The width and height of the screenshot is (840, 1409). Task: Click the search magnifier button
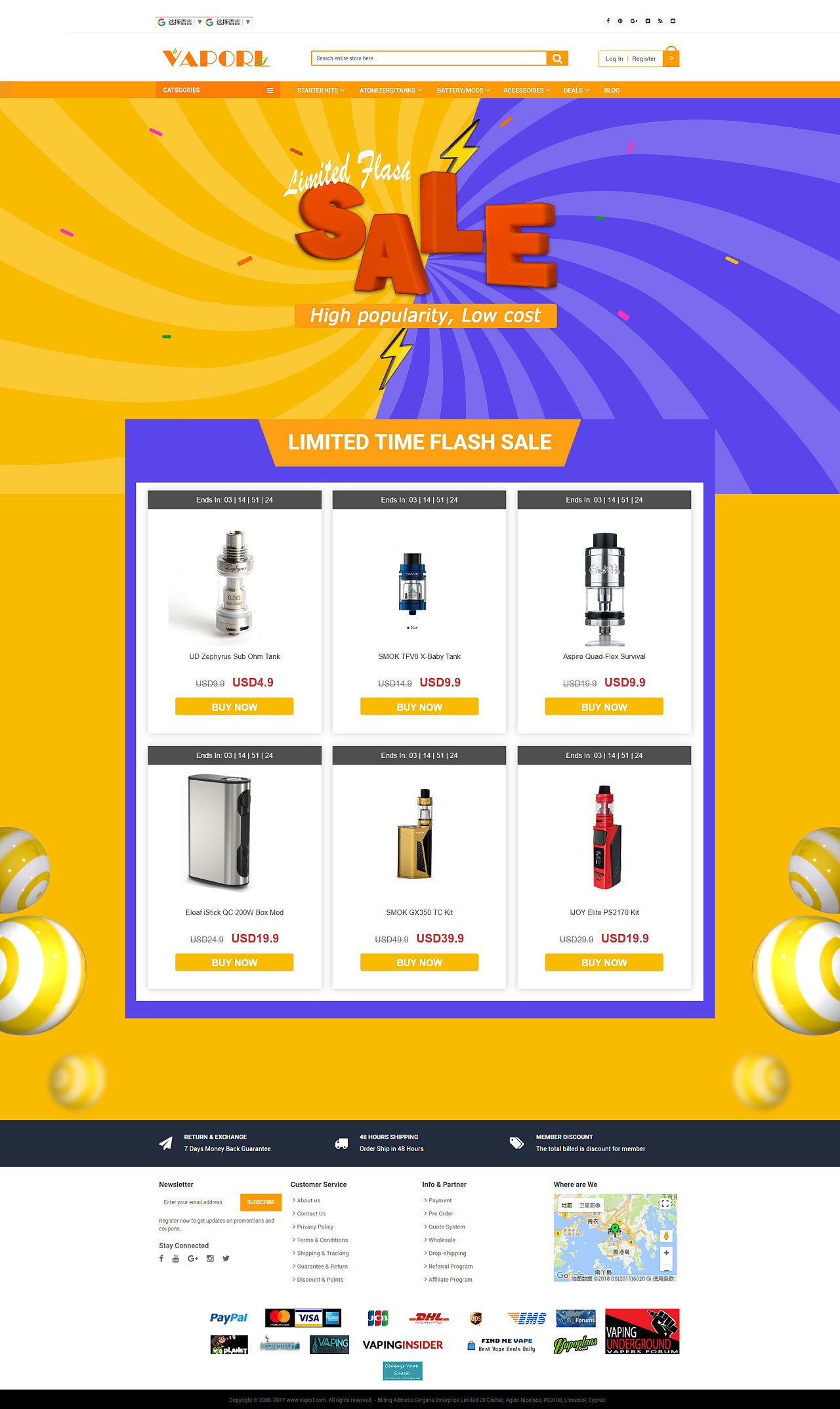tap(557, 58)
